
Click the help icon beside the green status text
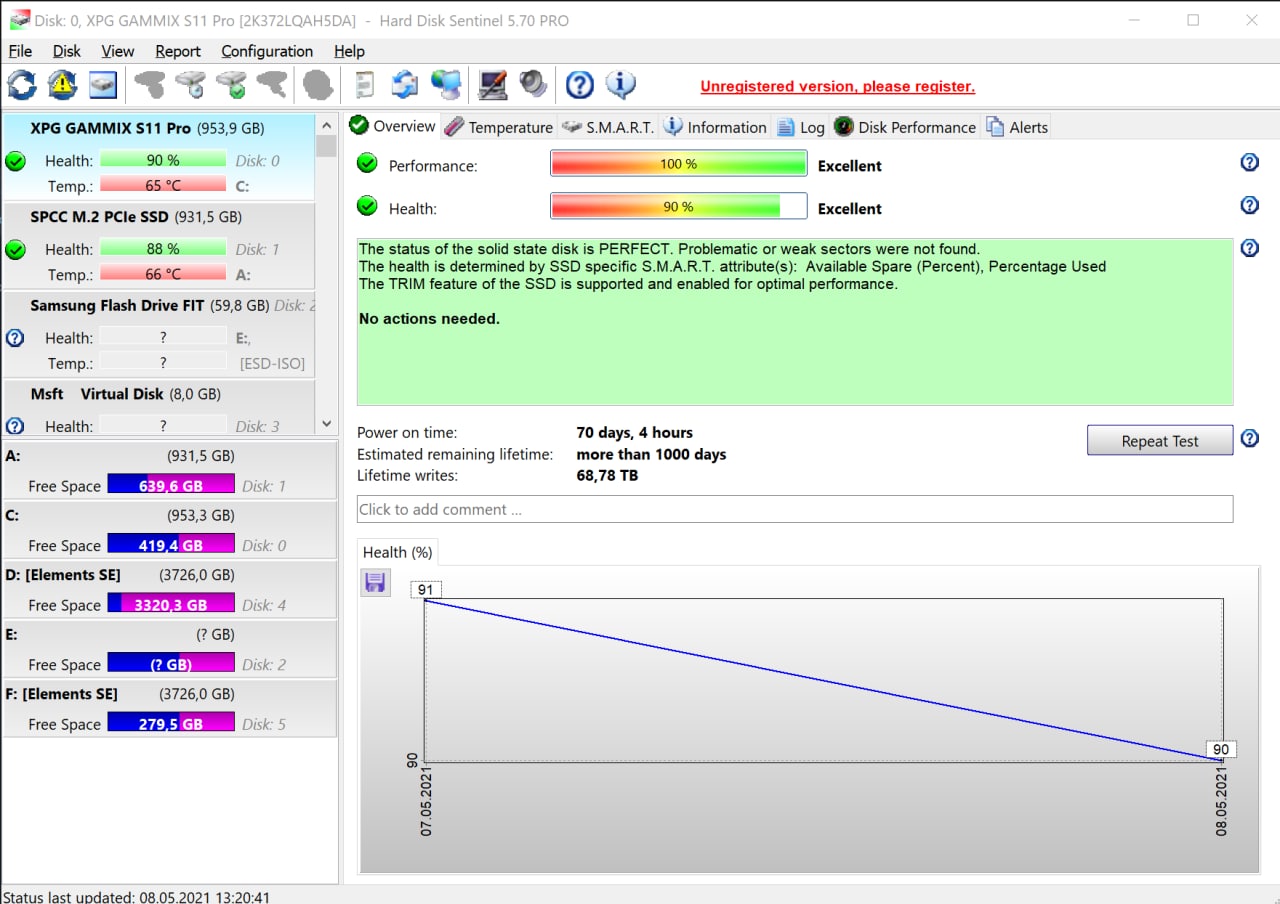[x=1250, y=248]
